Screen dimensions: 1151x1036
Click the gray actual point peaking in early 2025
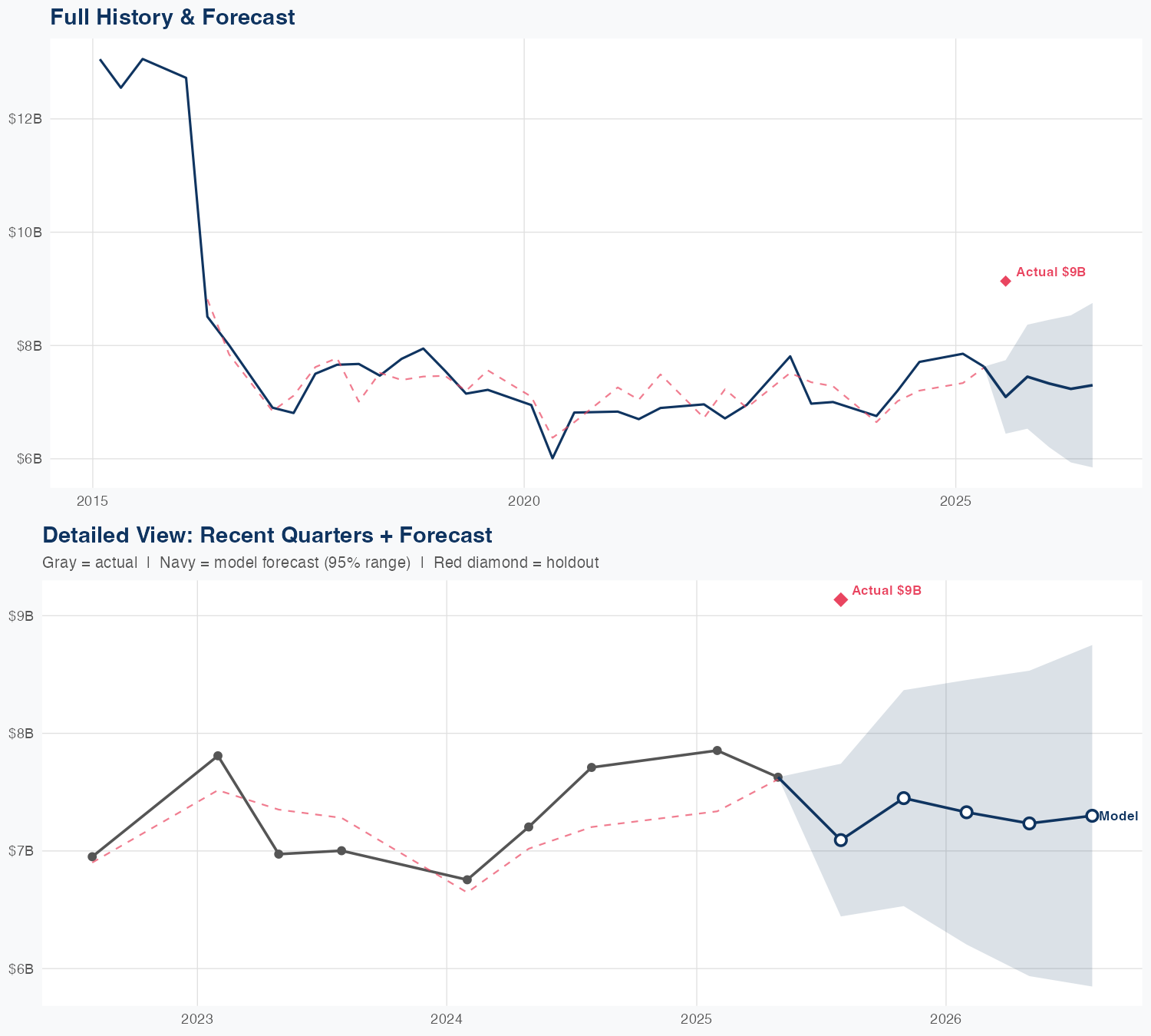(x=717, y=751)
